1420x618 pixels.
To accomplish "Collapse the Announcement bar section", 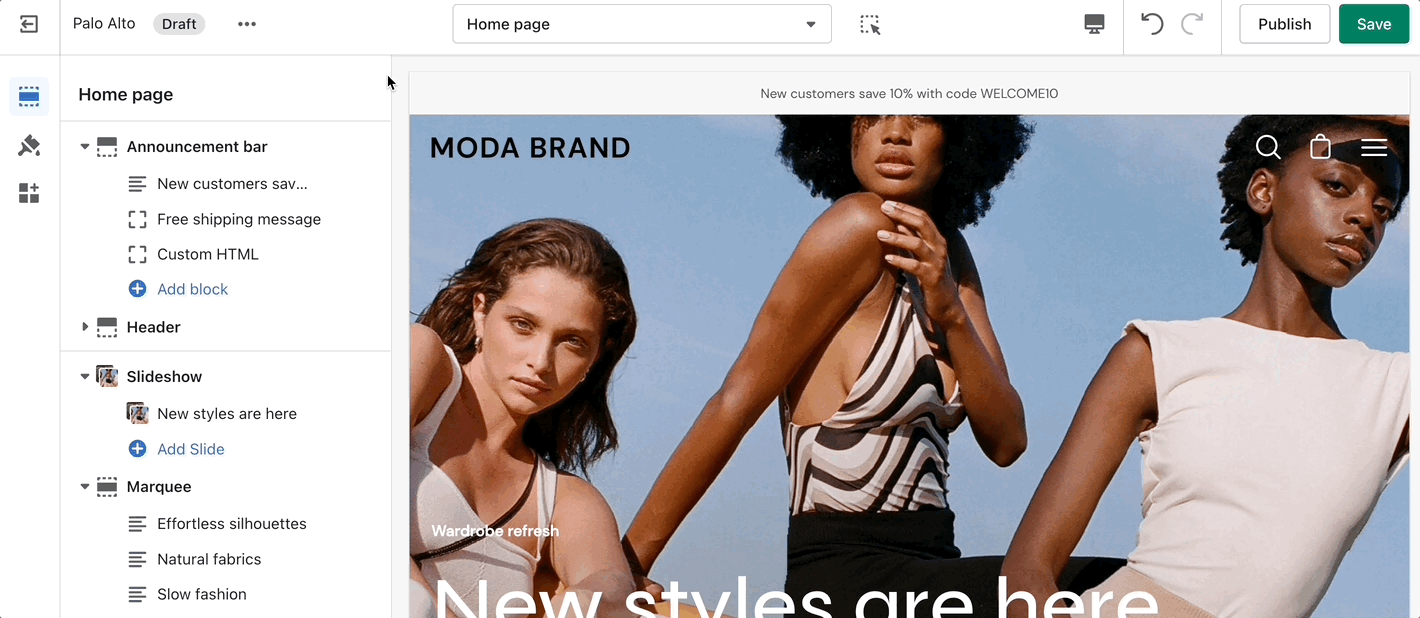I will pos(85,147).
